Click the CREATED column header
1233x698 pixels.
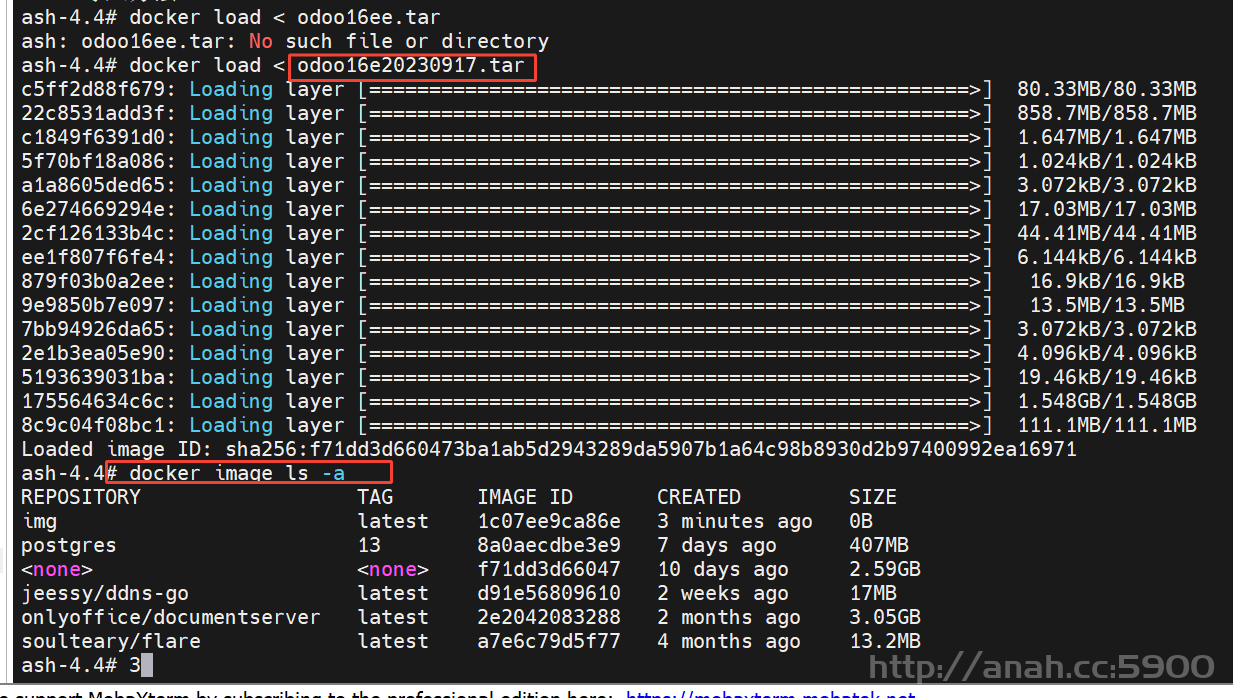point(699,498)
